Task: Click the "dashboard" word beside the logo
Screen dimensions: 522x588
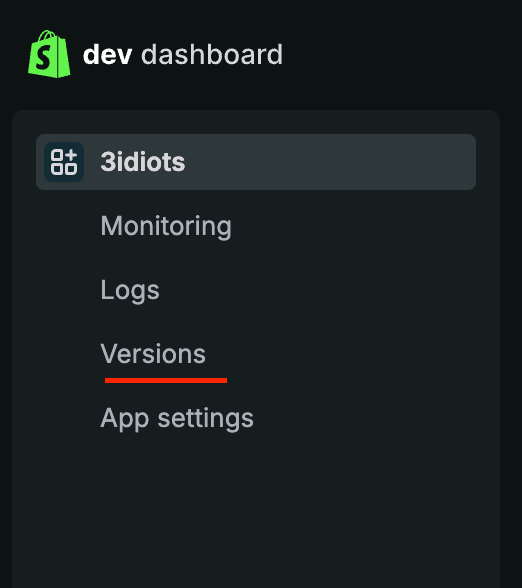Action: pyautogui.click(x=212, y=55)
